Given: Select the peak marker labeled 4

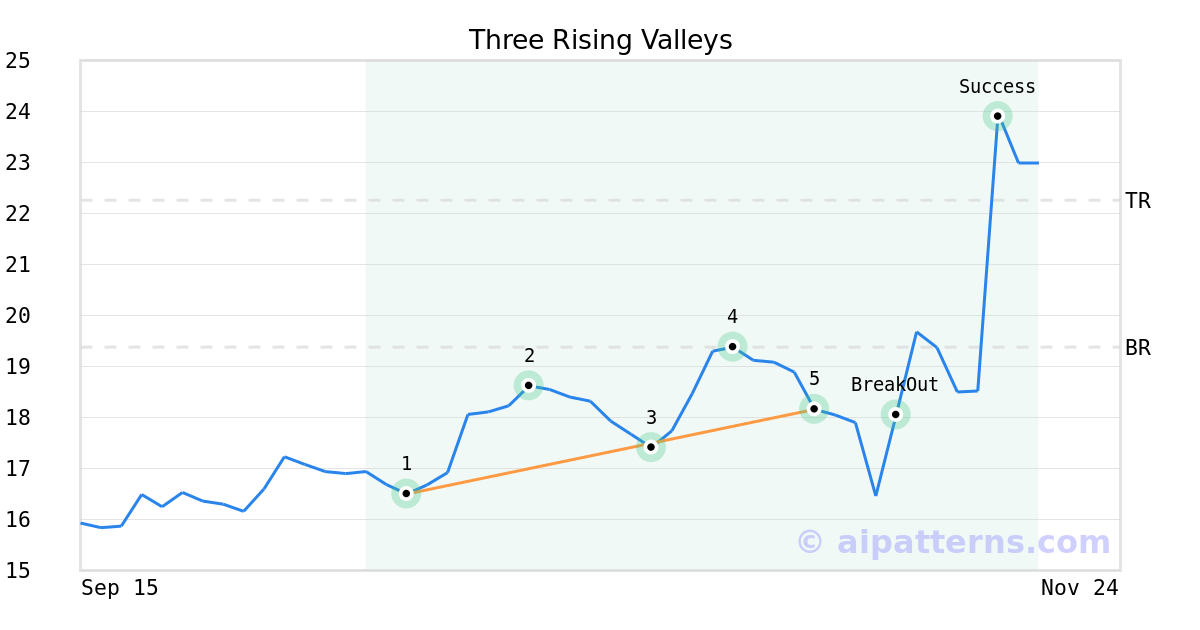Looking at the screenshot, I should coord(732,347).
